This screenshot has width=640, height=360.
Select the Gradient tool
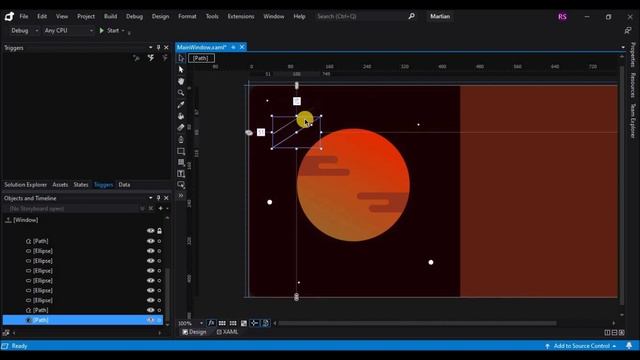(181, 128)
